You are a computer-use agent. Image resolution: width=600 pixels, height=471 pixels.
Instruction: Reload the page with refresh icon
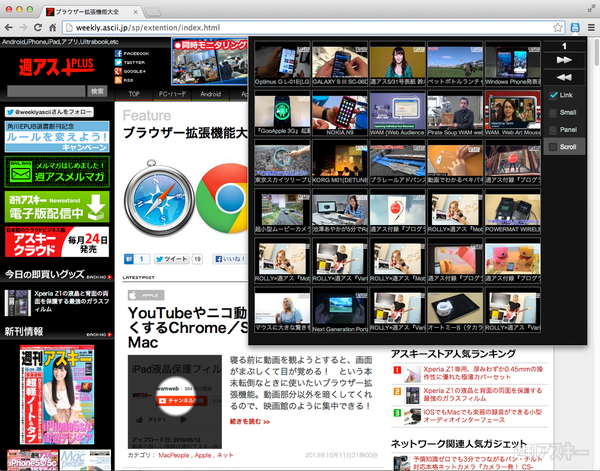[38, 28]
